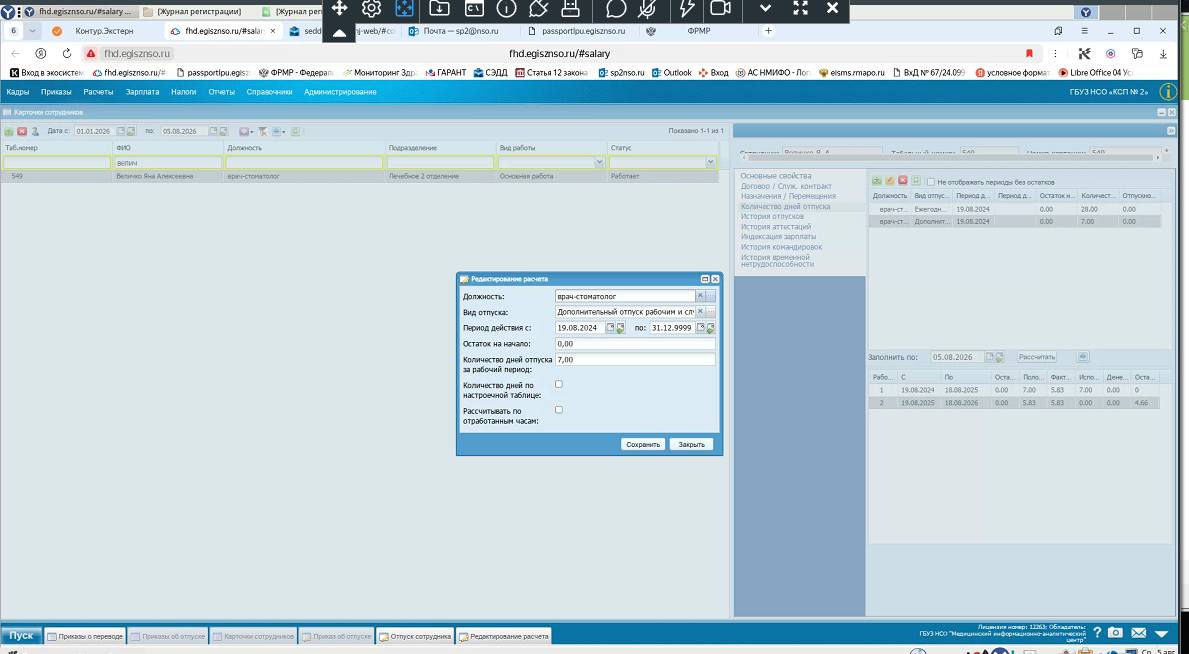Screen dimensions: 1189x654
Task: Click the green add record icon in vacation days panel
Action: [877, 181]
